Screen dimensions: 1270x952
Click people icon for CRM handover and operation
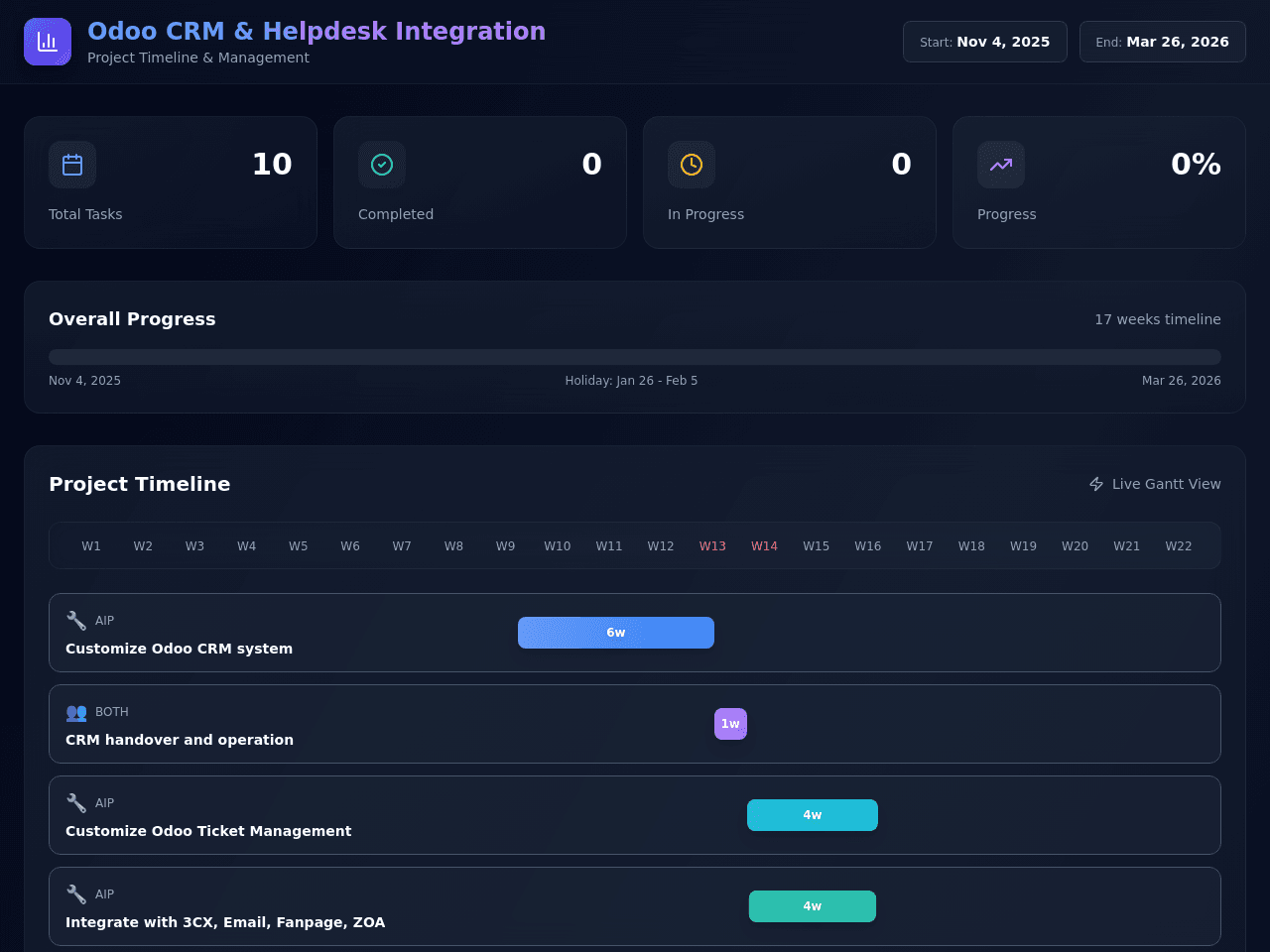(x=76, y=712)
